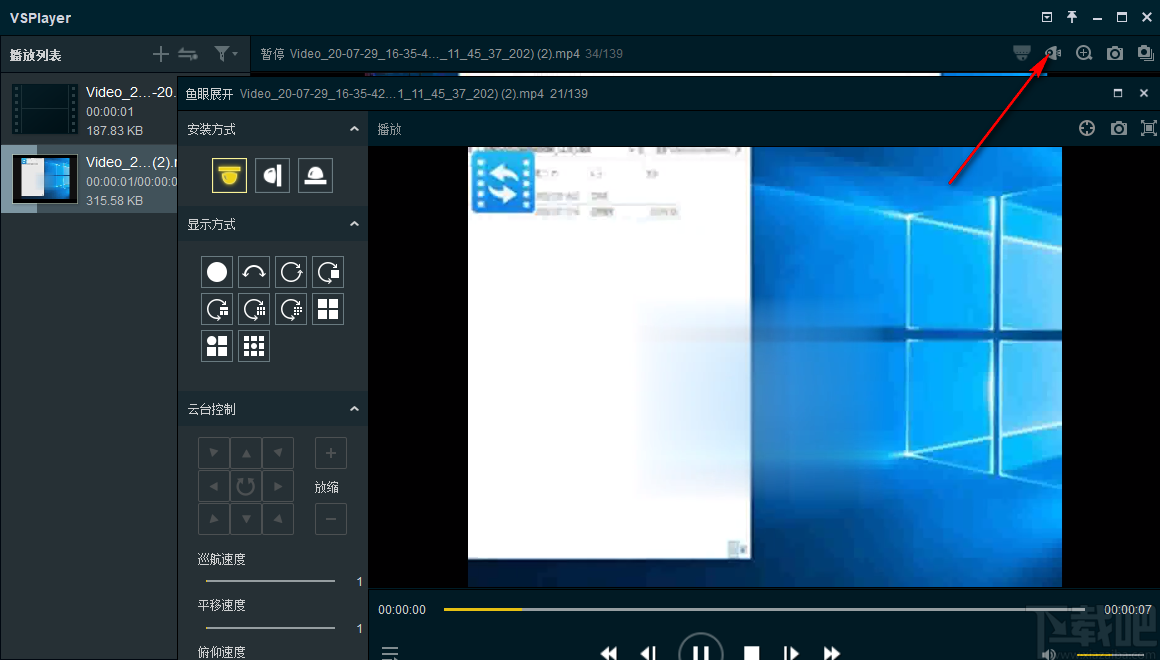Image resolution: width=1160 pixels, height=660 pixels.
Task: Collapse the 显示方式 section
Action: click(x=354, y=223)
